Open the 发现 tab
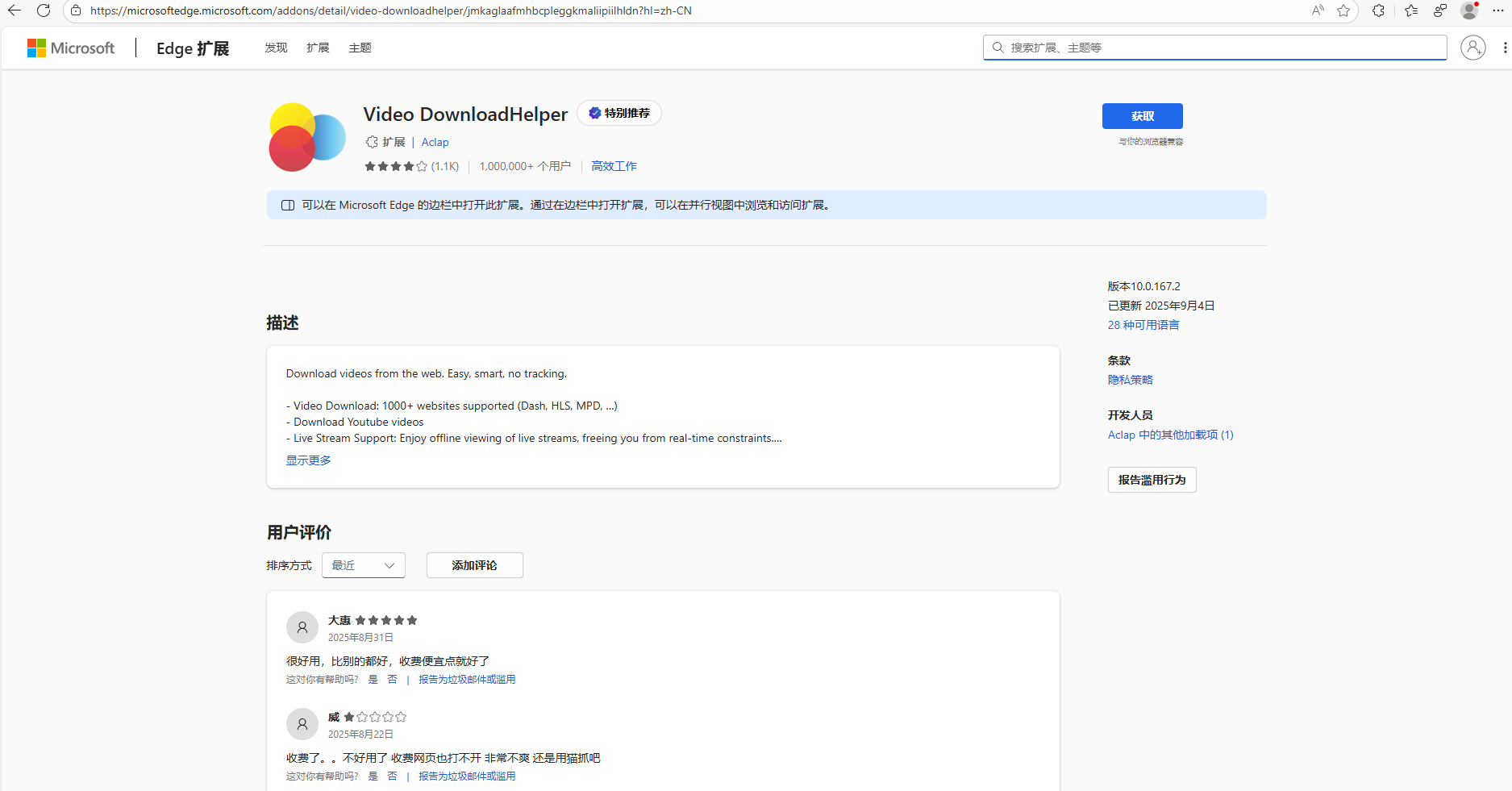 276,48
